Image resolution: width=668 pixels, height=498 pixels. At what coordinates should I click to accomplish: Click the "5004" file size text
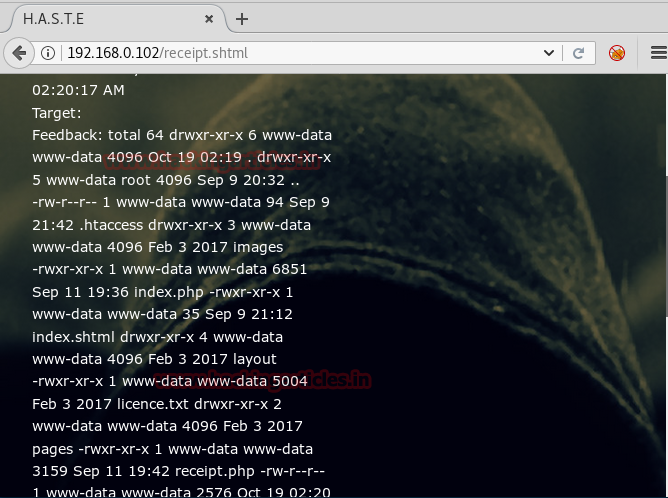[x=290, y=381]
